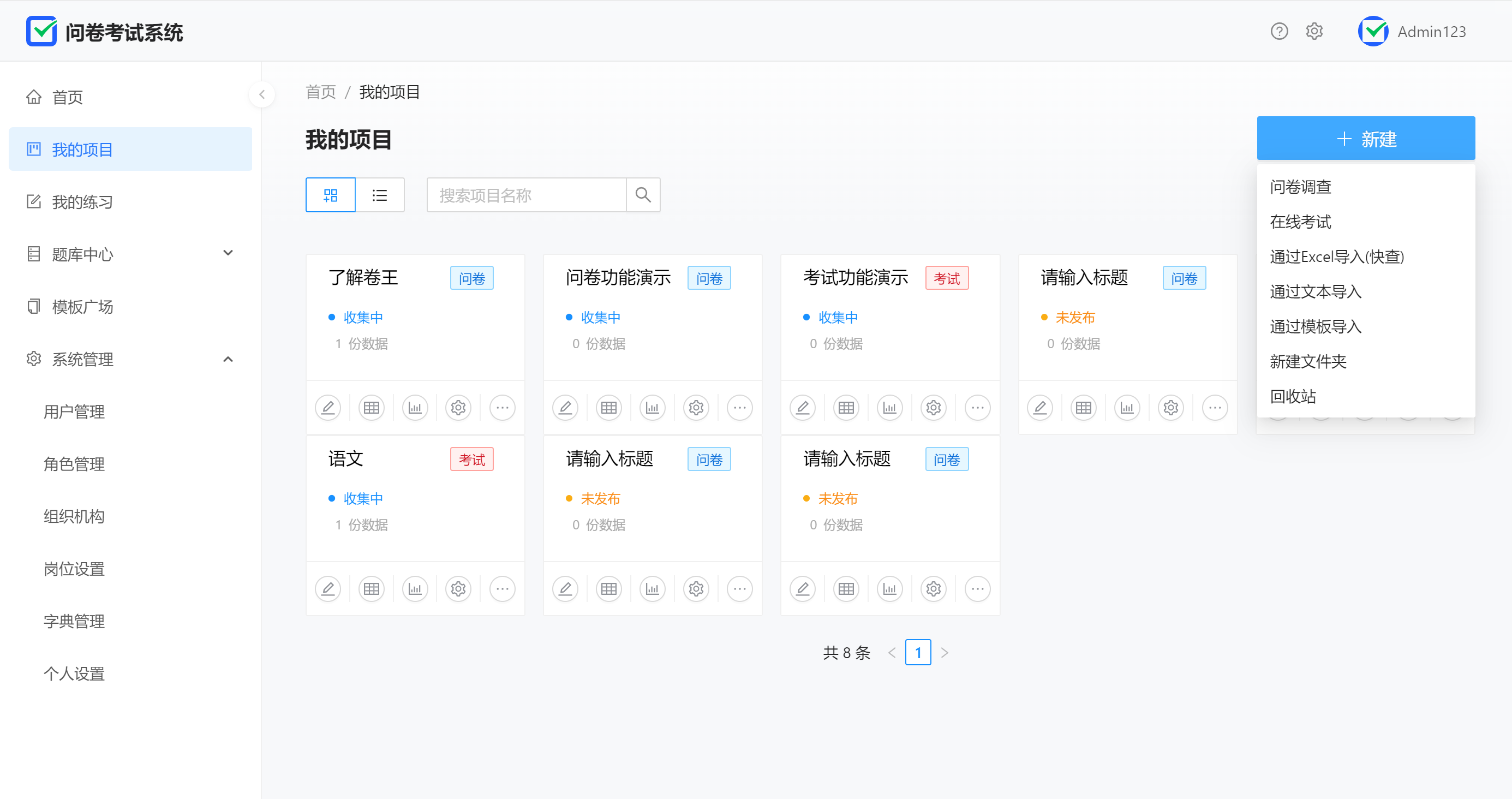Edit the 语文 exam project
1512x799 pixels.
click(x=328, y=589)
